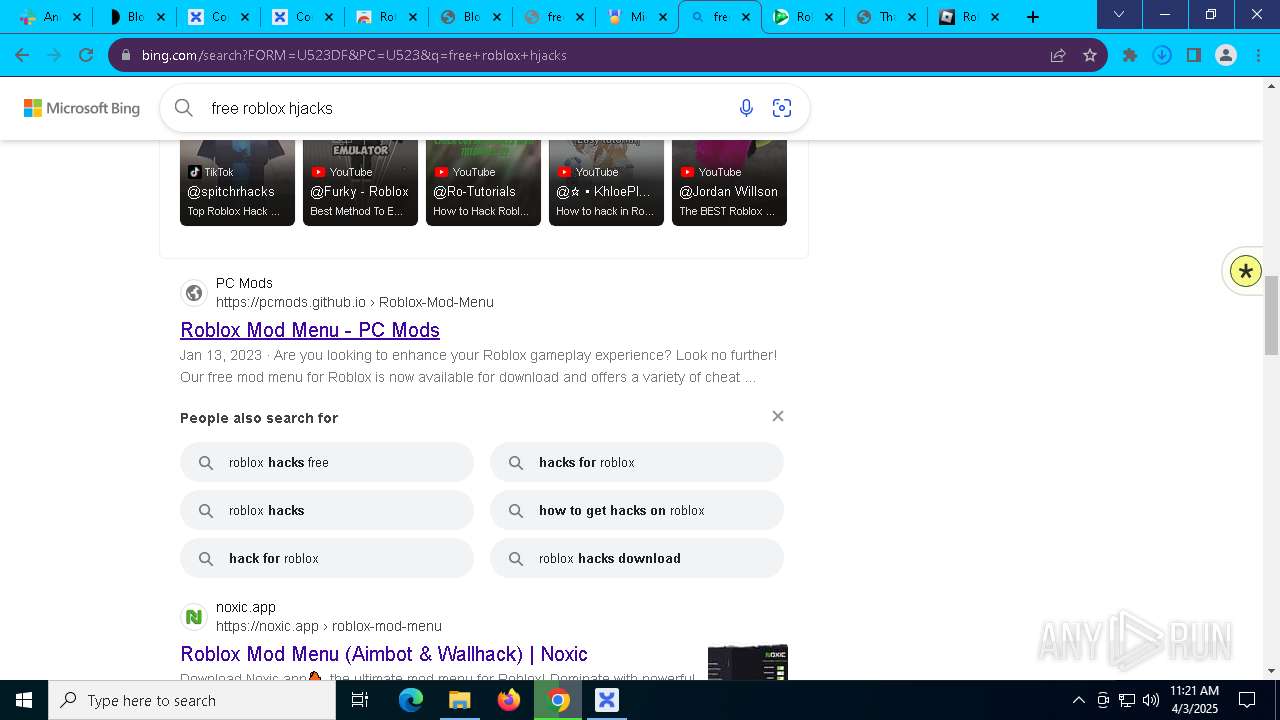The width and height of the screenshot is (1280, 720).
Task: Search suggestion 'roblox hacks free'
Action: (x=327, y=462)
